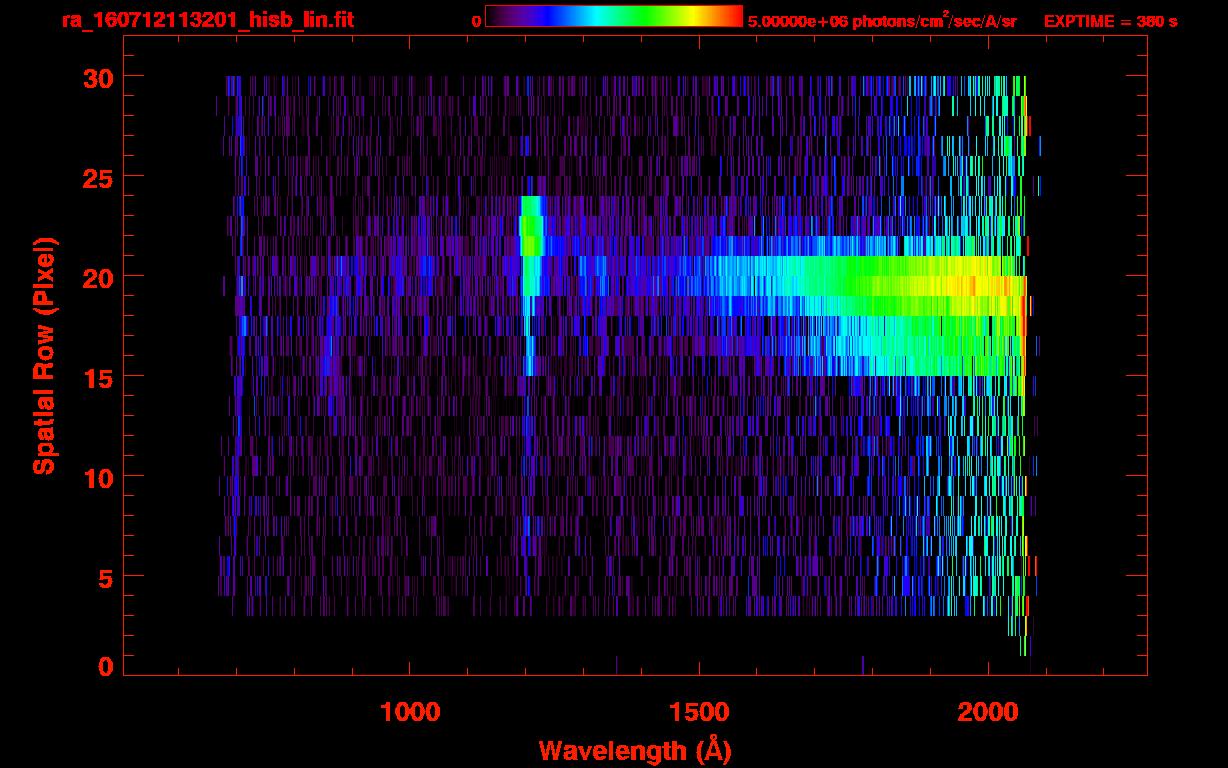Click the 5.00000e+06 photons color bar maximum label

coord(881,21)
